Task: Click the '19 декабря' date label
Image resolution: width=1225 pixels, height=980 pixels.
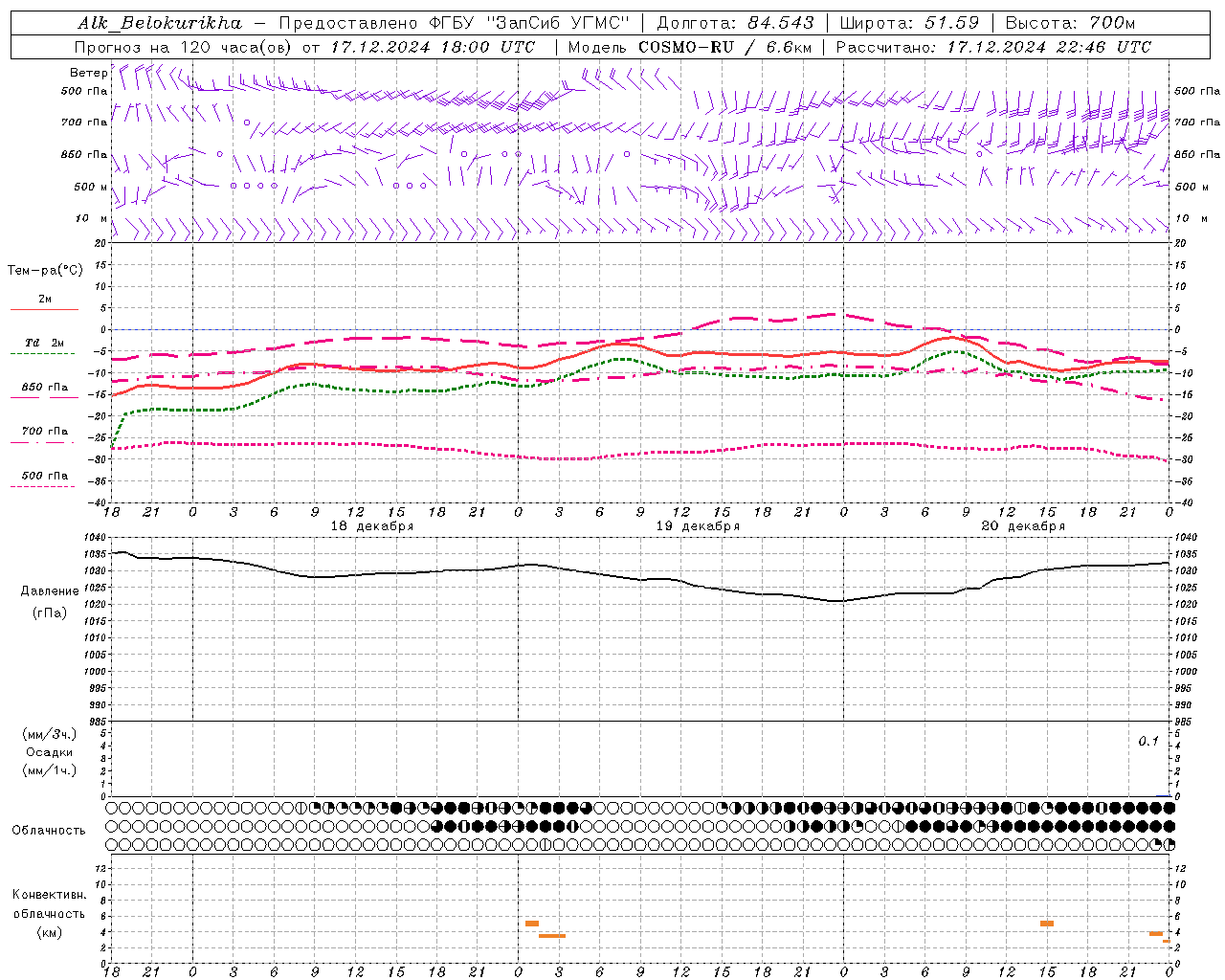Action: point(698,526)
